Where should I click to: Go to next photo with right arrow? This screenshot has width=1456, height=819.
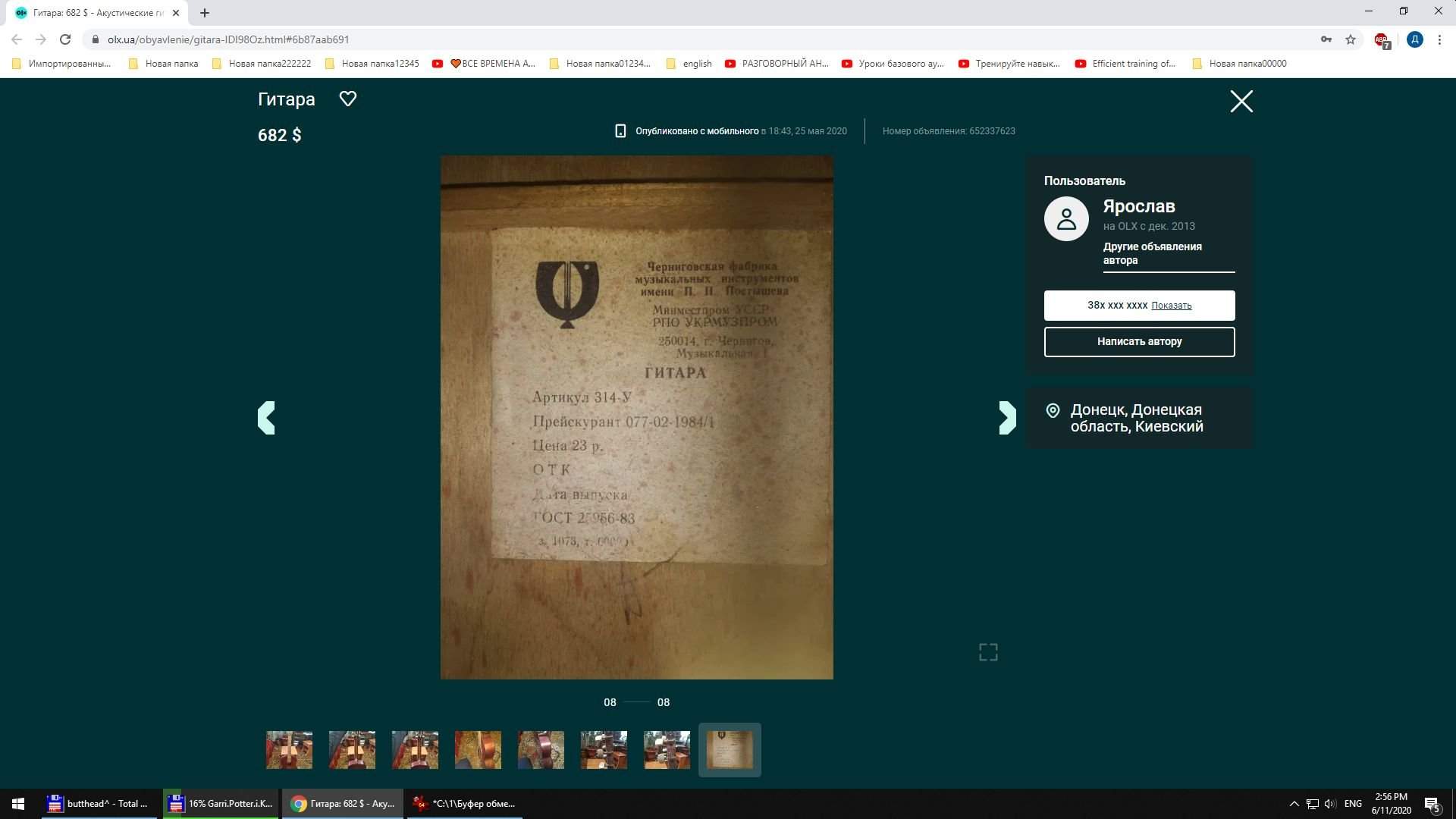pyautogui.click(x=1007, y=418)
